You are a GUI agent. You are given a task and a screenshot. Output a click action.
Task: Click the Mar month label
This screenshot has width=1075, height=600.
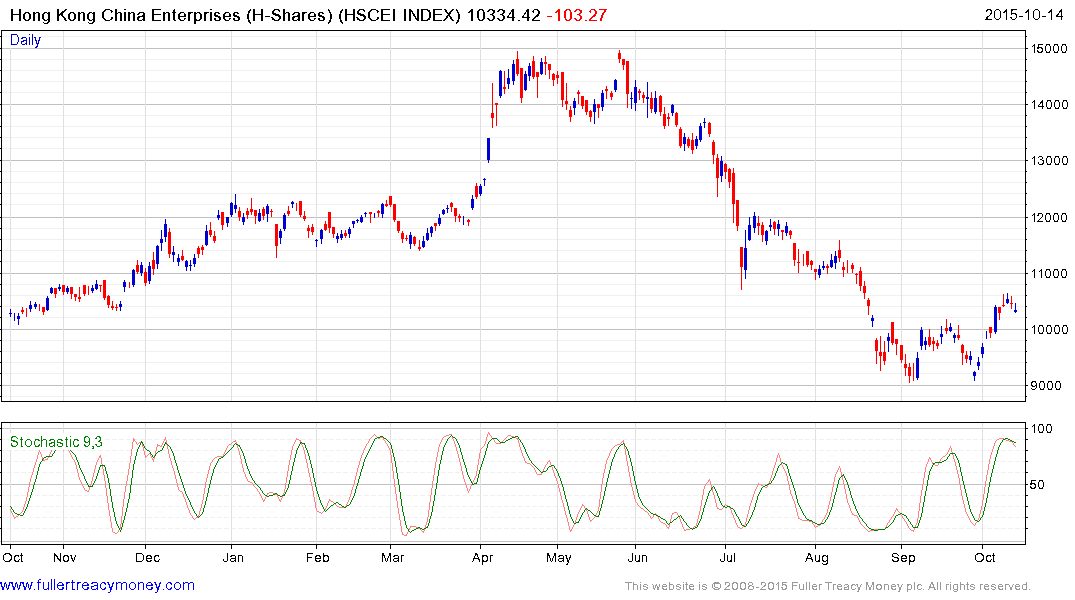point(392,557)
